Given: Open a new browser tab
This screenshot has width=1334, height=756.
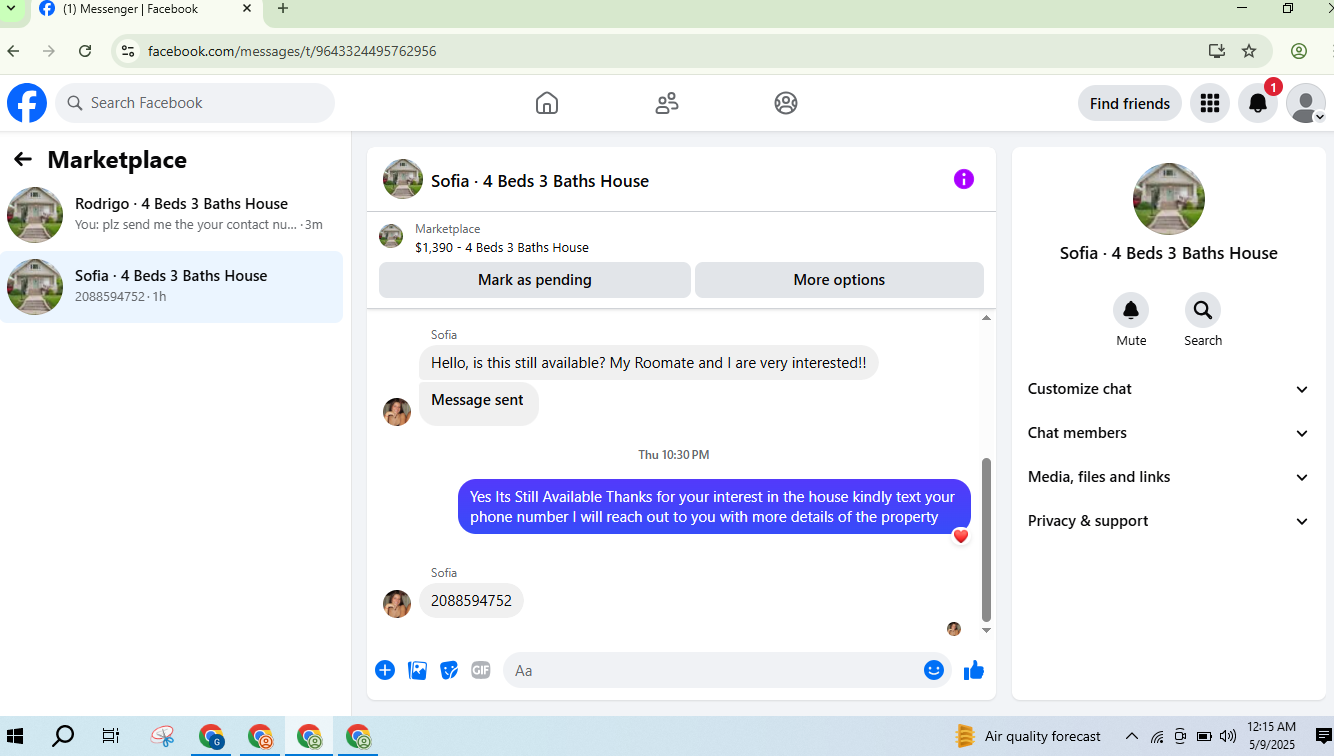Looking at the screenshot, I should 283,9.
